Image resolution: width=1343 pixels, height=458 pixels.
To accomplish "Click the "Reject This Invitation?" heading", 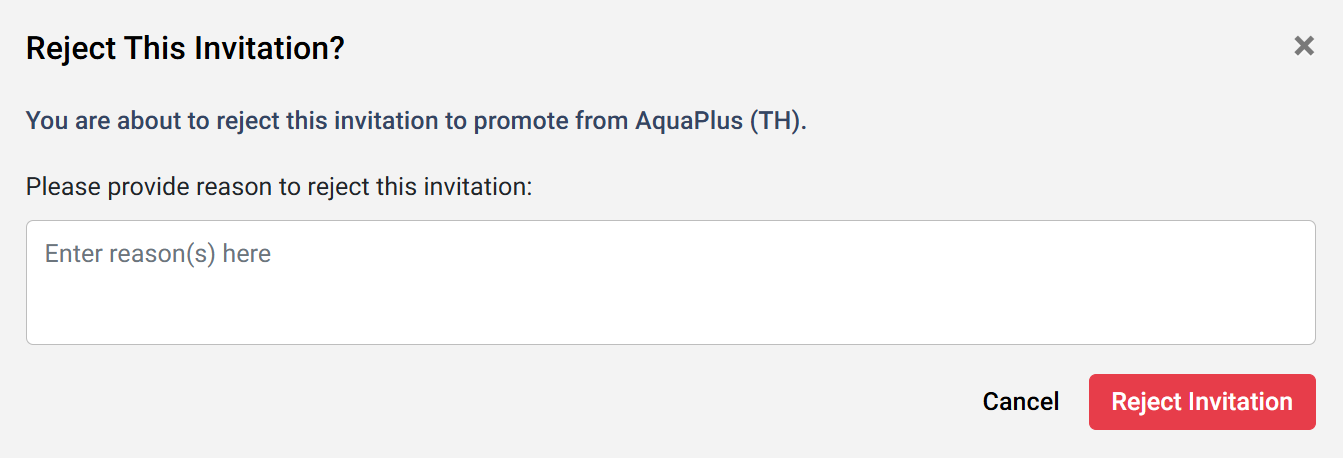I will [x=185, y=48].
